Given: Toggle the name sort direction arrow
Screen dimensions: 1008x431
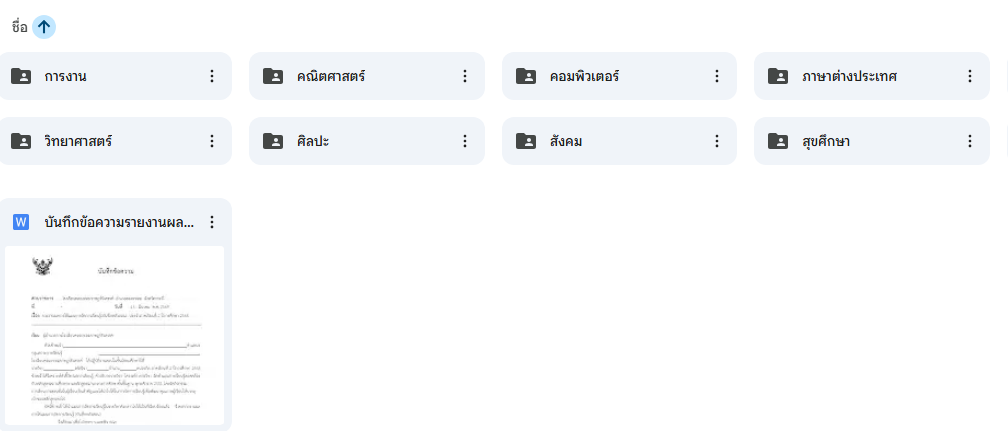Looking at the screenshot, I should click(44, 27).
